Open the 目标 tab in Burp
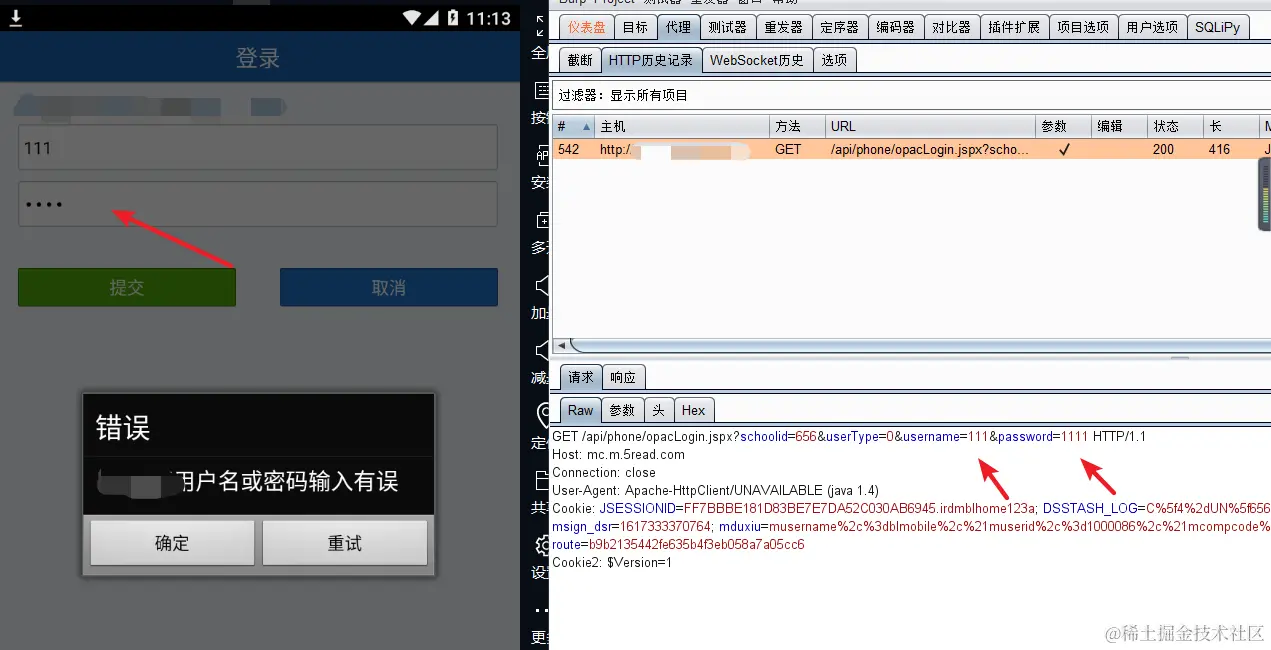1271x650 pixels. click(x=635, y=27)
